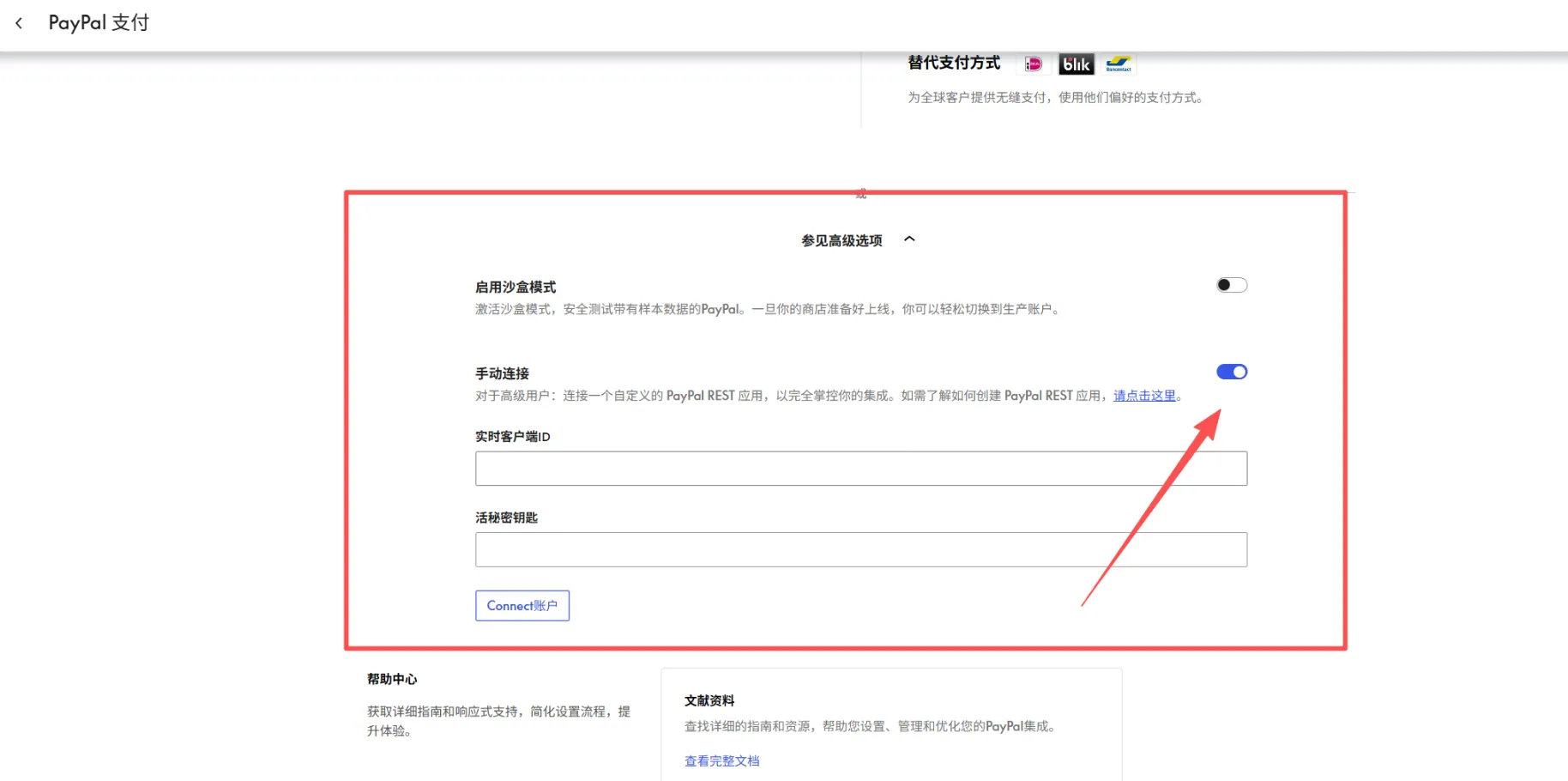Image resolution: width=1568 pixels, height=781 pixels.
Task: Select the blik payment icon
Action: 1076,64
